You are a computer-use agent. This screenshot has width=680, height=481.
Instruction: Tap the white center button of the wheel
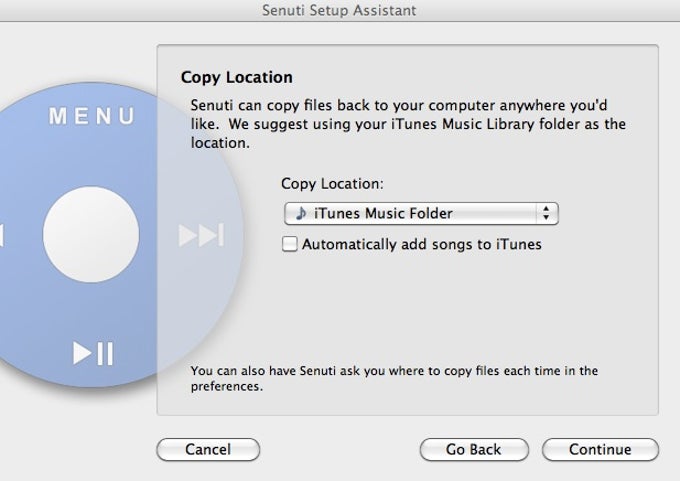91,235
